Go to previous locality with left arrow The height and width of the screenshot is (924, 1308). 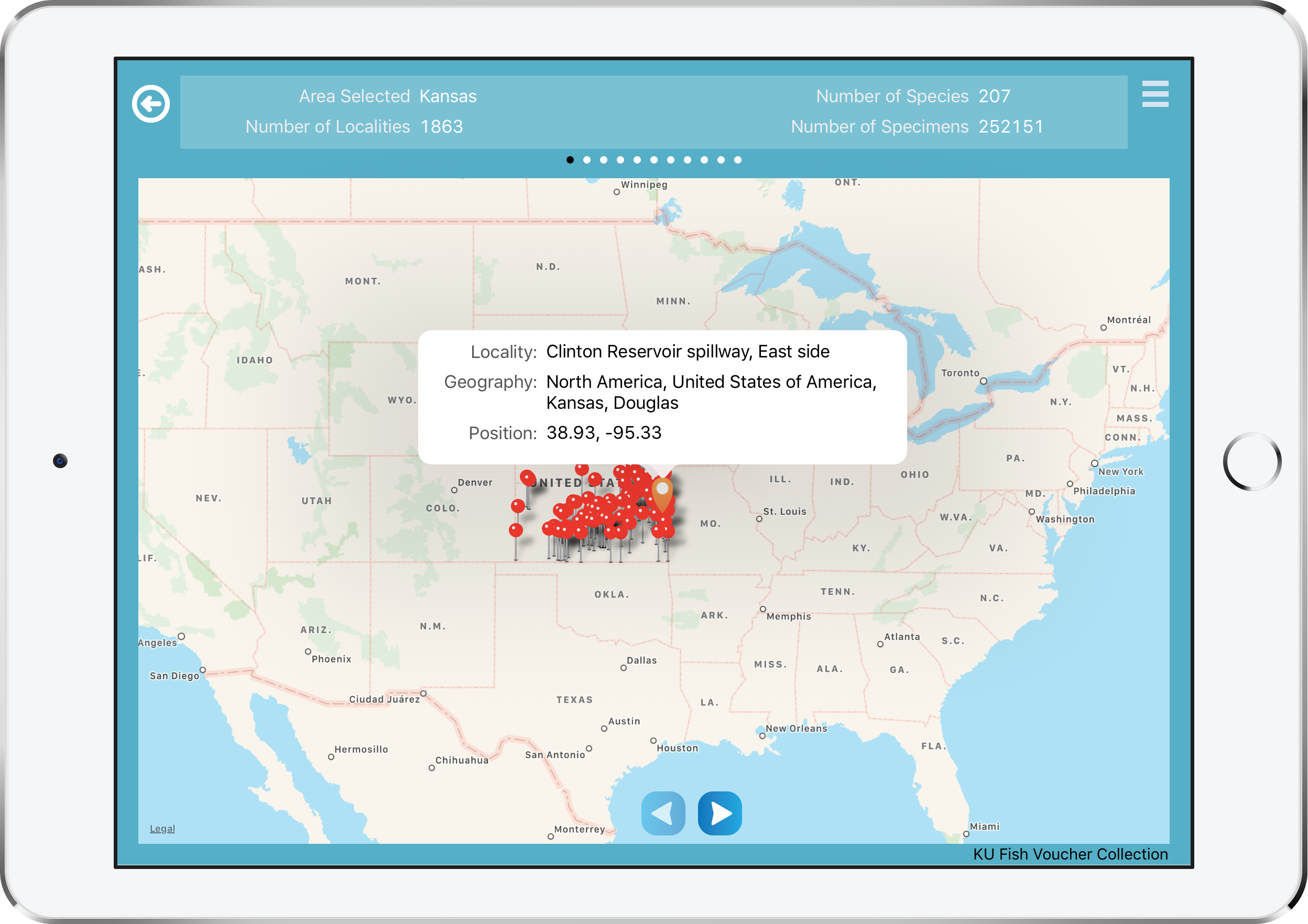coord(662,813)
